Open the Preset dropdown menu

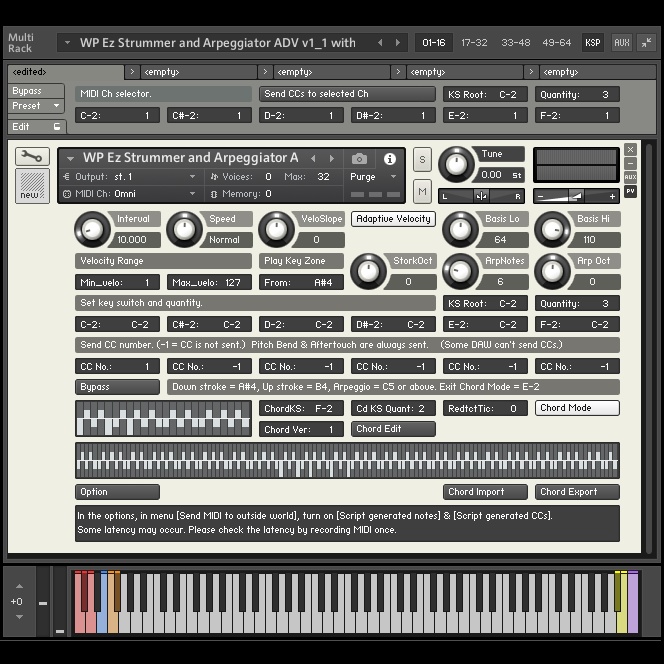coord(36,106)
